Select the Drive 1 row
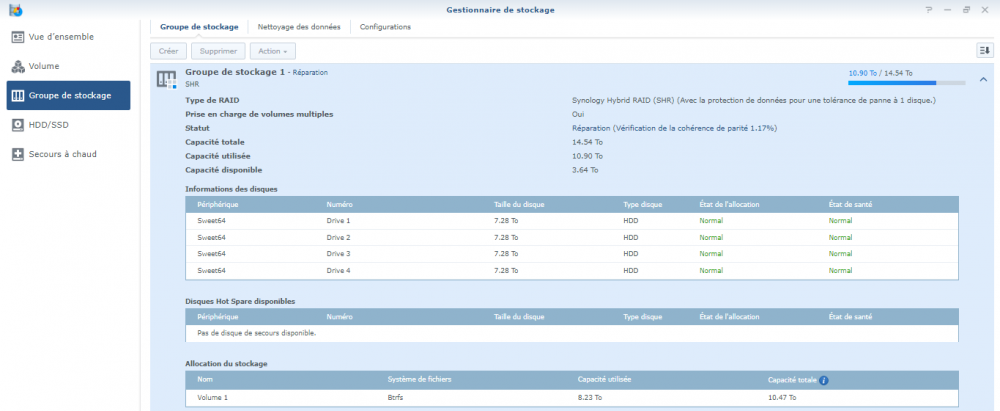This screenshot has height=411, width=1000. [572, 220]
